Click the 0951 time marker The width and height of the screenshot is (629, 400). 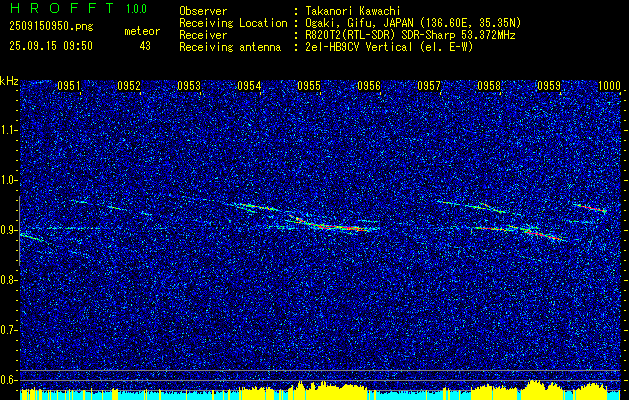[69, 86]
